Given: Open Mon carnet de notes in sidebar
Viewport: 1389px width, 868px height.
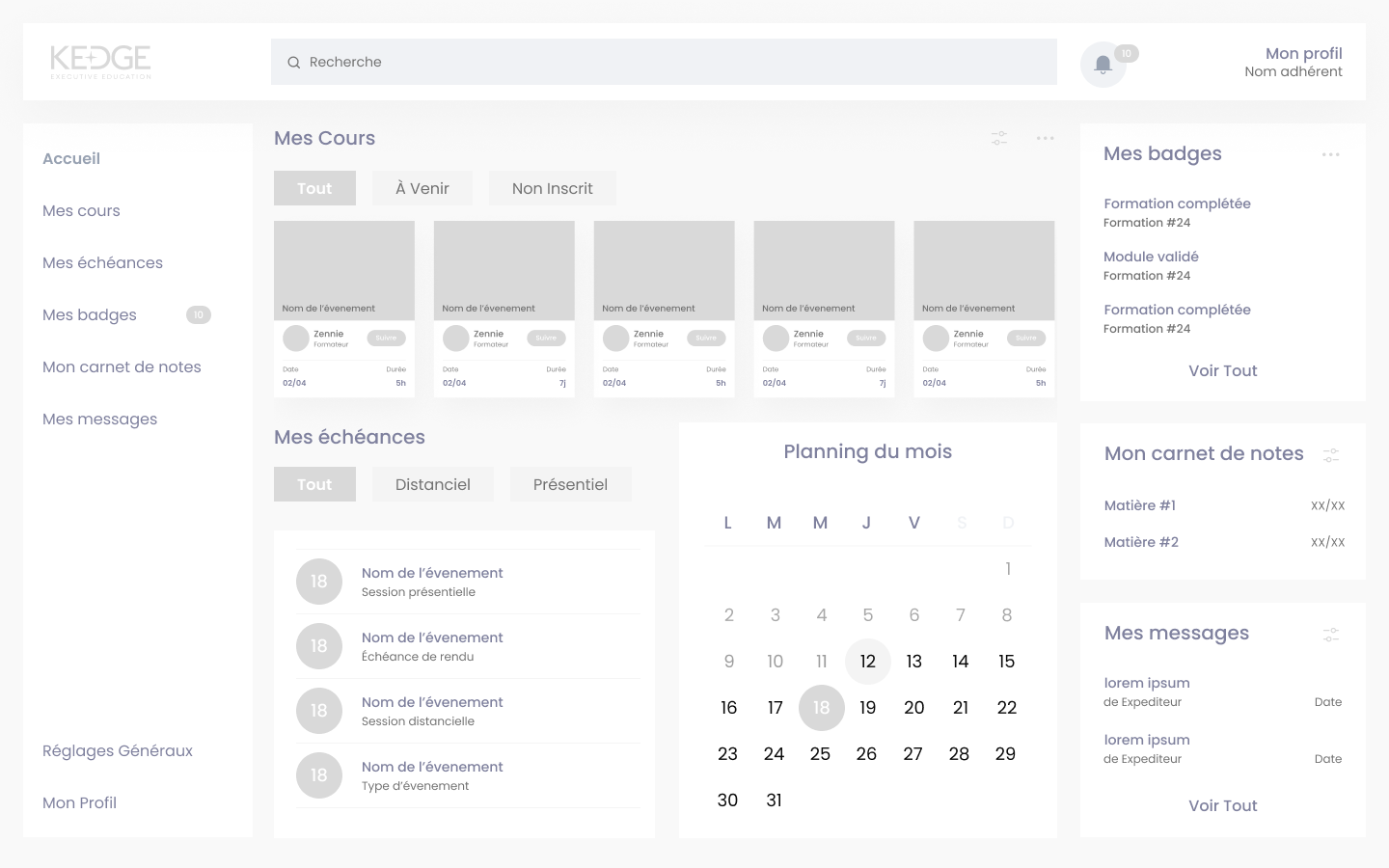Looking at the screenshot, I should 122,366.
